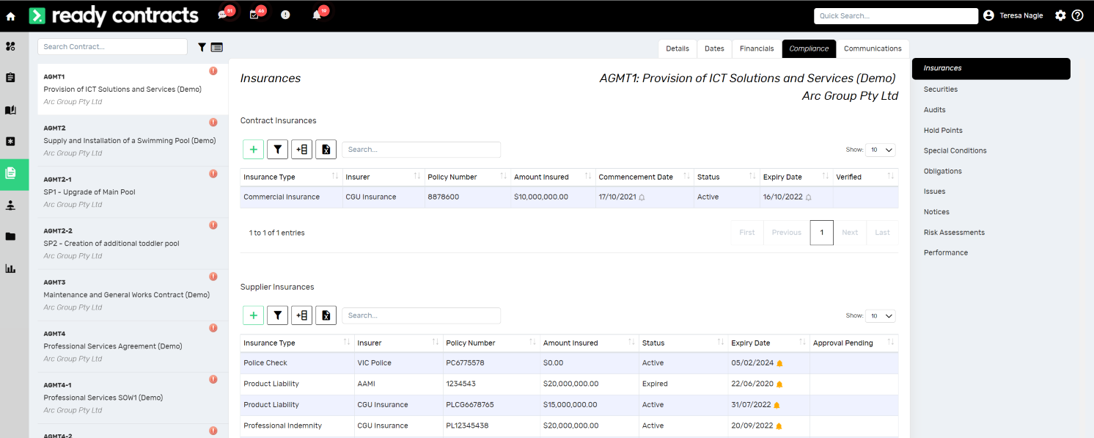The image size is (1094, 438).
Task: Open the help question mark icon
Action: [x=1077, y=15]
